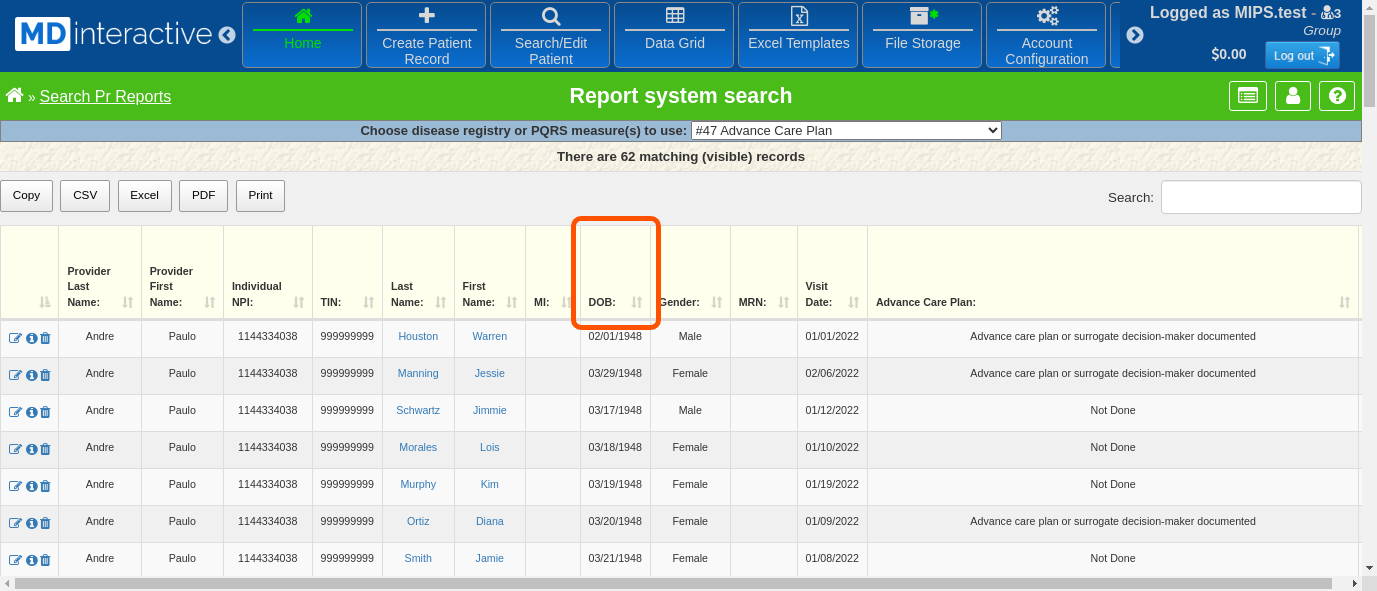Screen dimensions: 1377x591
Task: Export the table with CSV button
Action: (x=85, y=196)
